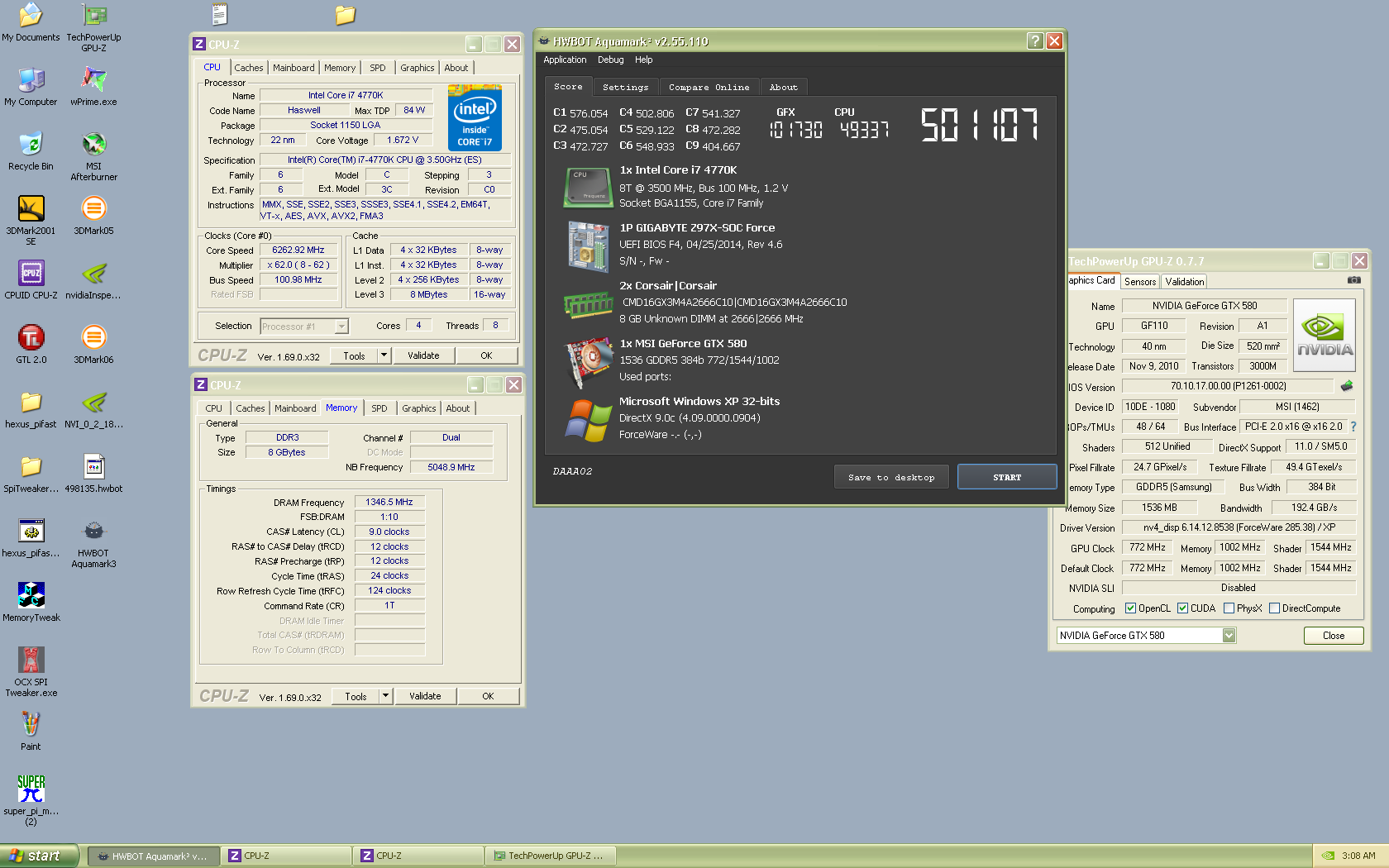Open Debug menu in Aquamark
The height and width of the screenshot is (868, 1389).
coord(611,60)
